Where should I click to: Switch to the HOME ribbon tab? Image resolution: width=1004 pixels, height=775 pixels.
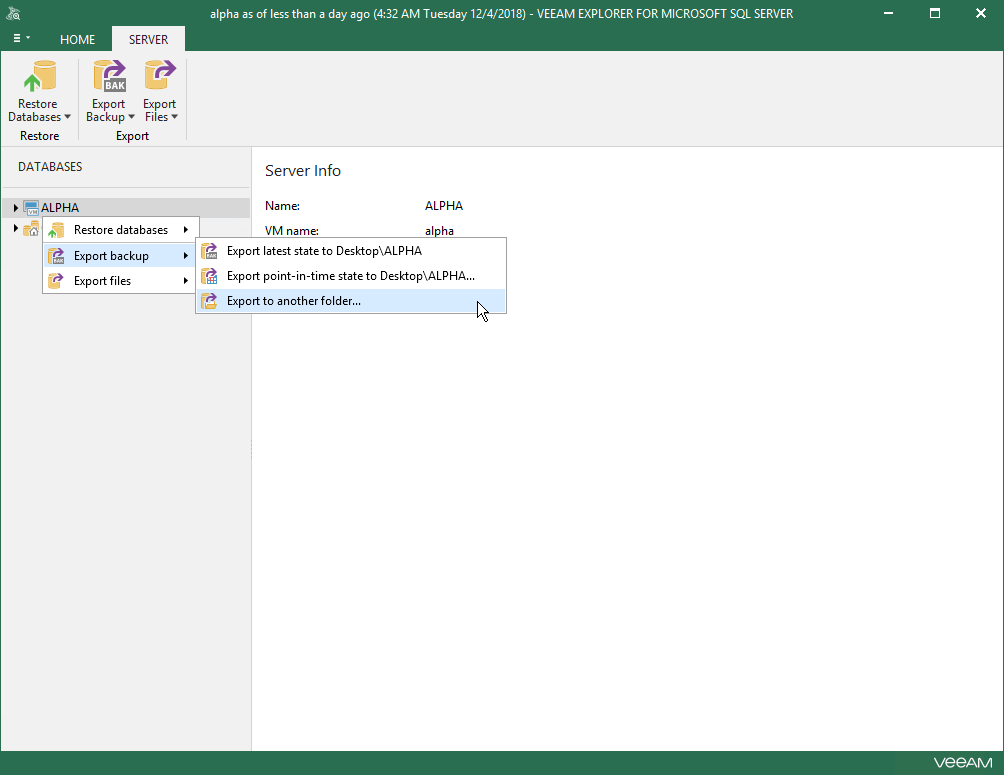(77, 40)
